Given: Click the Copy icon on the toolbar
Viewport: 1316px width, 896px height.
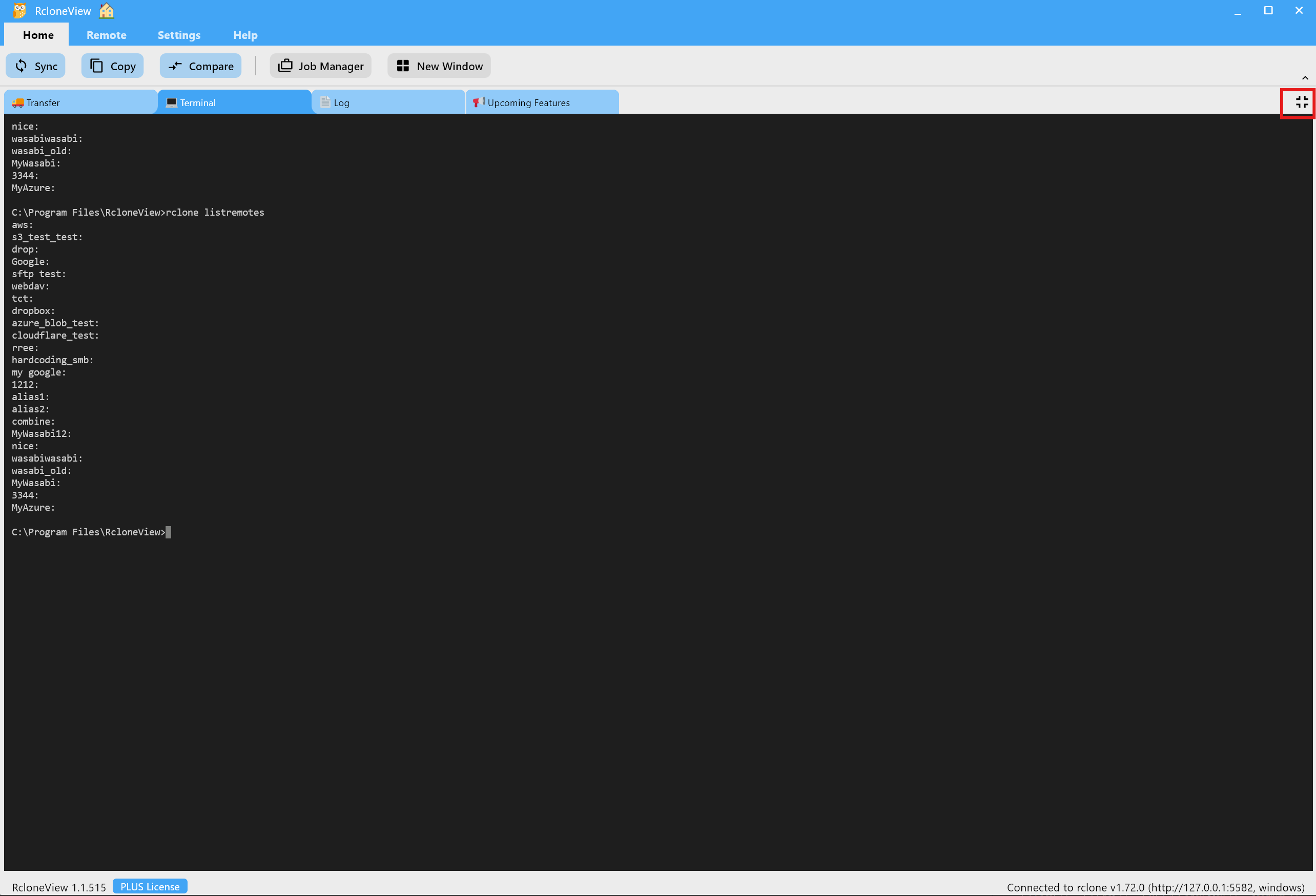Looking at the screenshot, I should 96,66.
